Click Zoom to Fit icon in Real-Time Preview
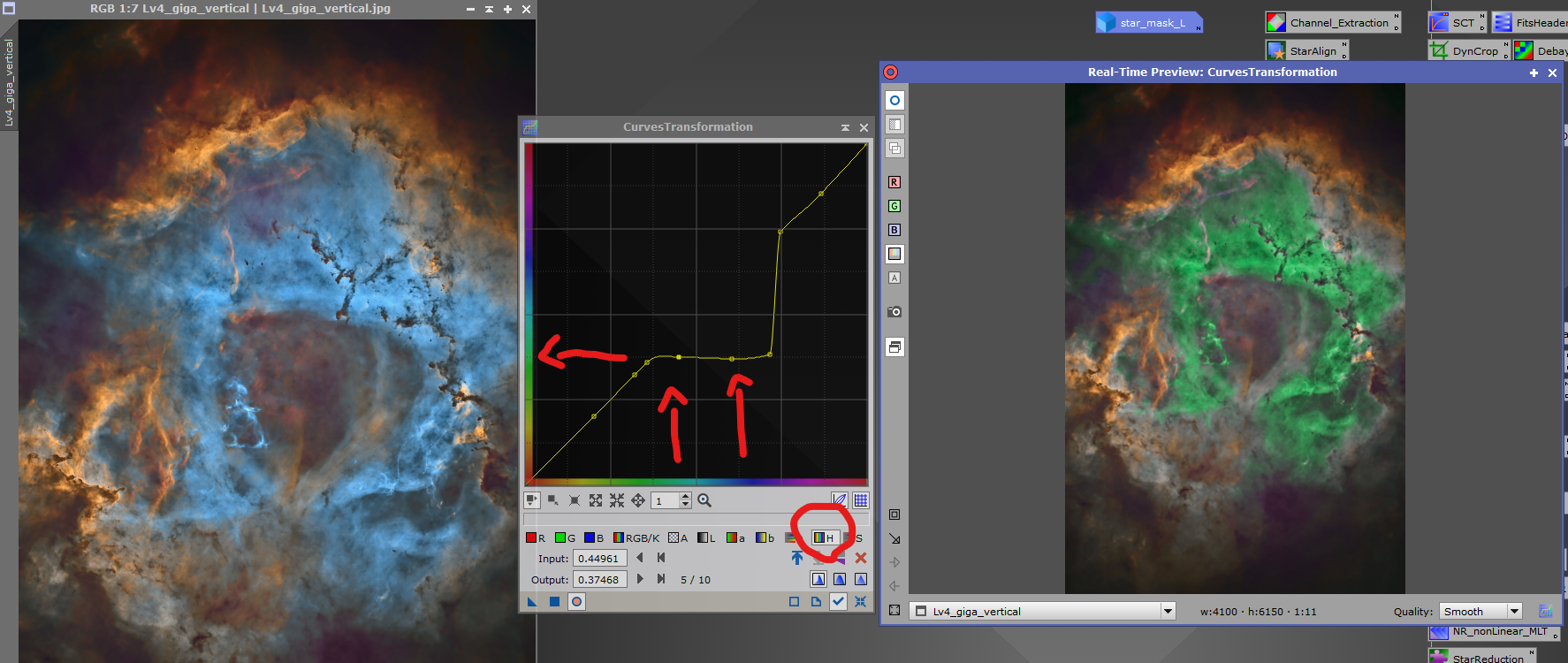Viewport: 1568px width, 663px height. coord(894,514)
